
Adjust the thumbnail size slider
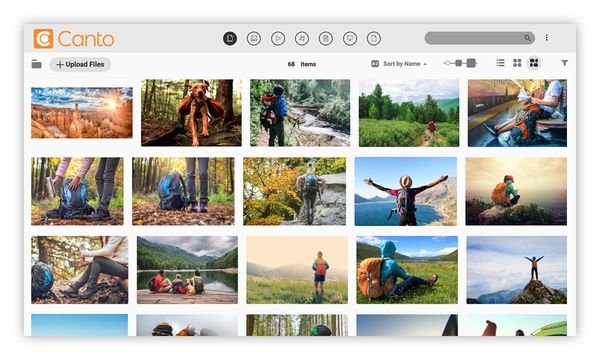[x=460, y=63]
